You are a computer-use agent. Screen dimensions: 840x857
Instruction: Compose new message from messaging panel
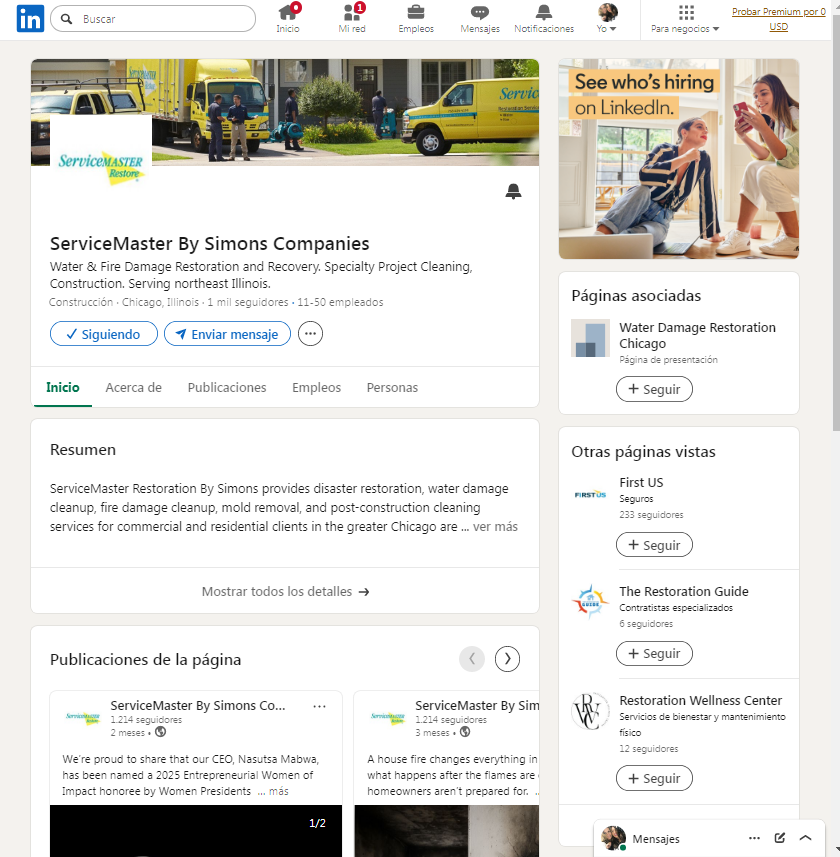point(780,838)
